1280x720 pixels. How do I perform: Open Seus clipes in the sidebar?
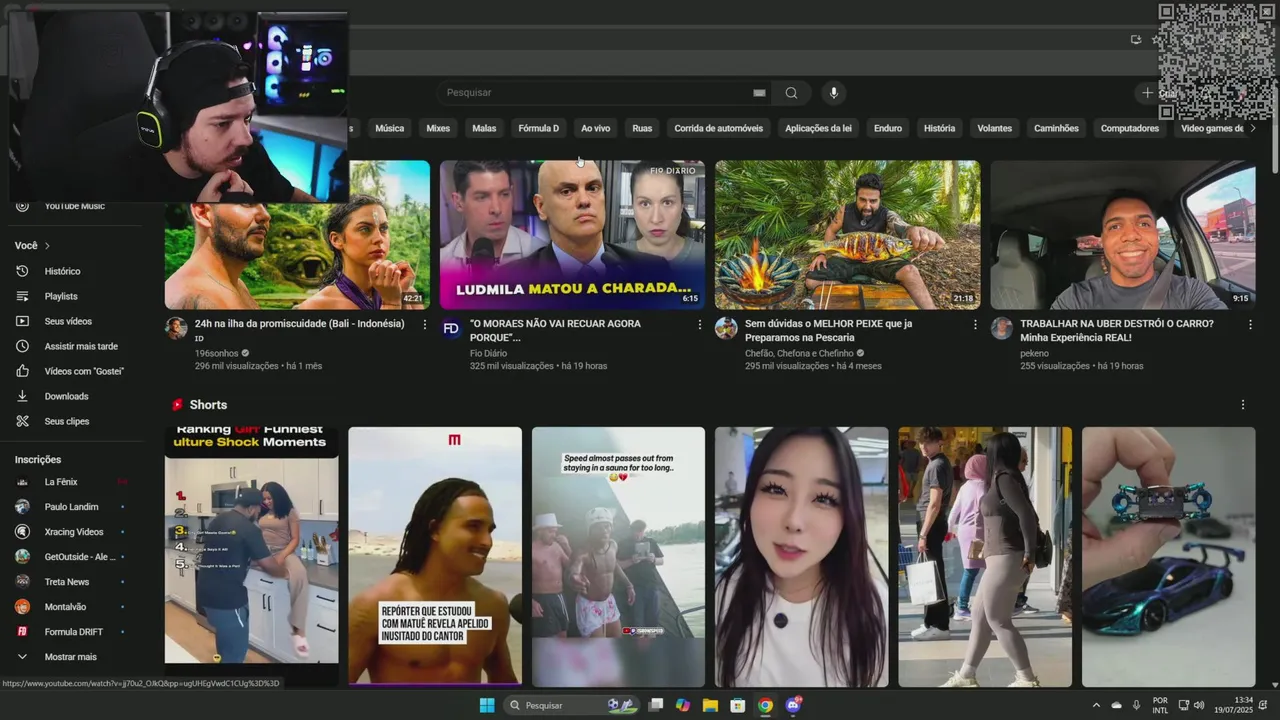66,421
